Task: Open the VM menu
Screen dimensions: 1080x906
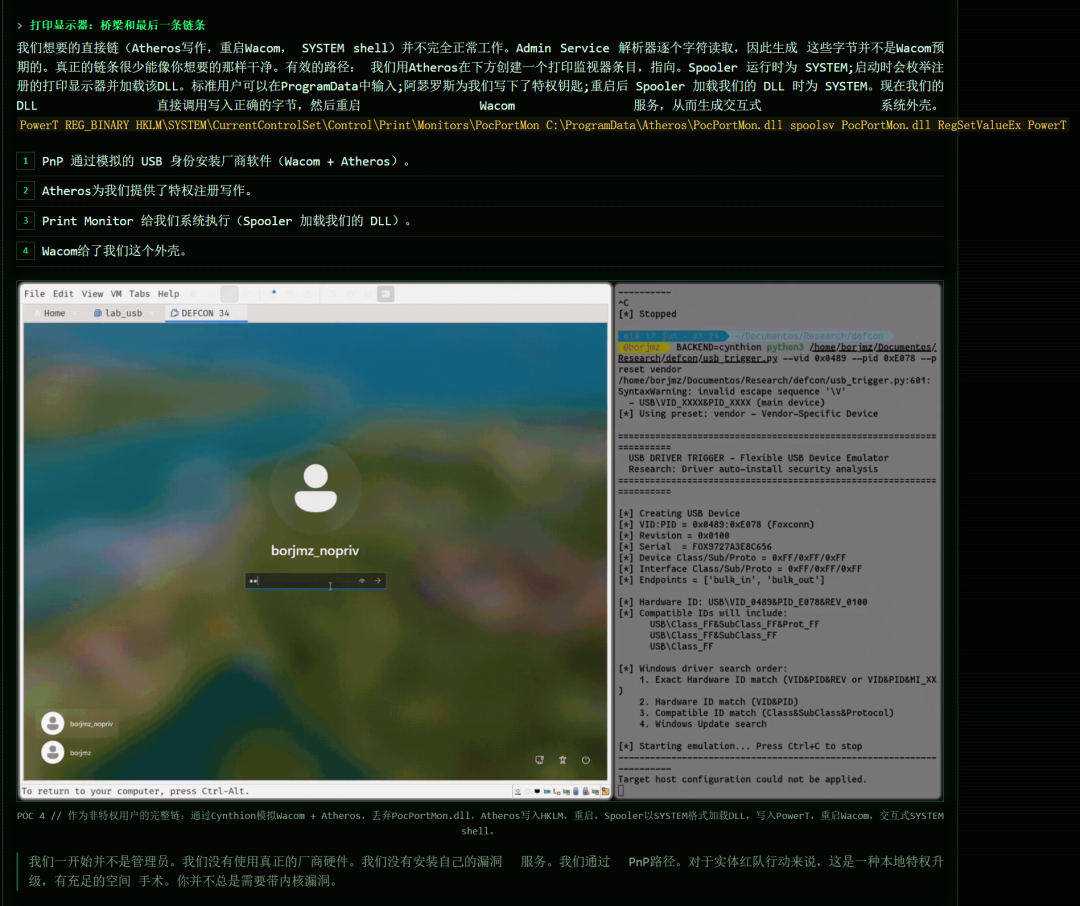Action: click(116, 294)
